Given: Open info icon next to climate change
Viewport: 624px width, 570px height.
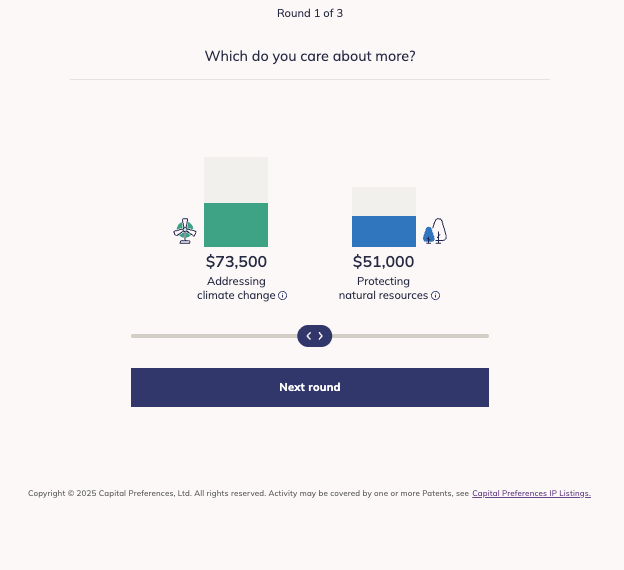Looking at the screenshot, I should (x=283, y=295).
